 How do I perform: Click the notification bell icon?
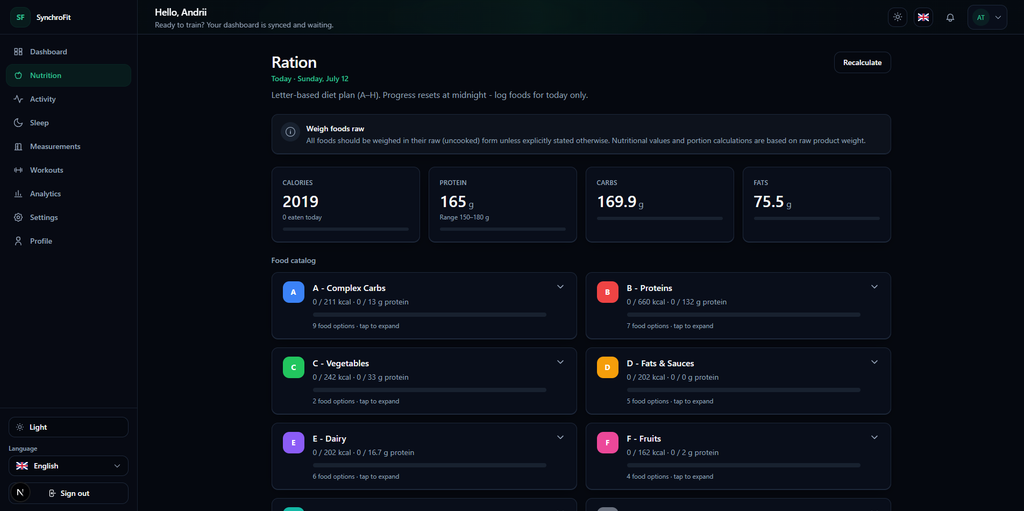950,18
